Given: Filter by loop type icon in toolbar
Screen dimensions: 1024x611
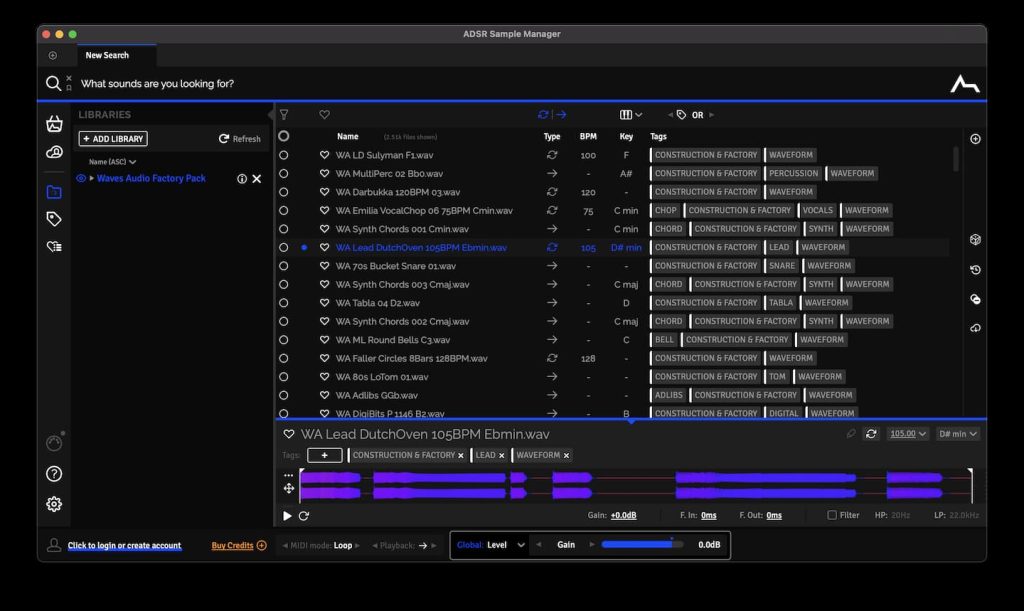Looking at the screenshot, I should (543, 115).
